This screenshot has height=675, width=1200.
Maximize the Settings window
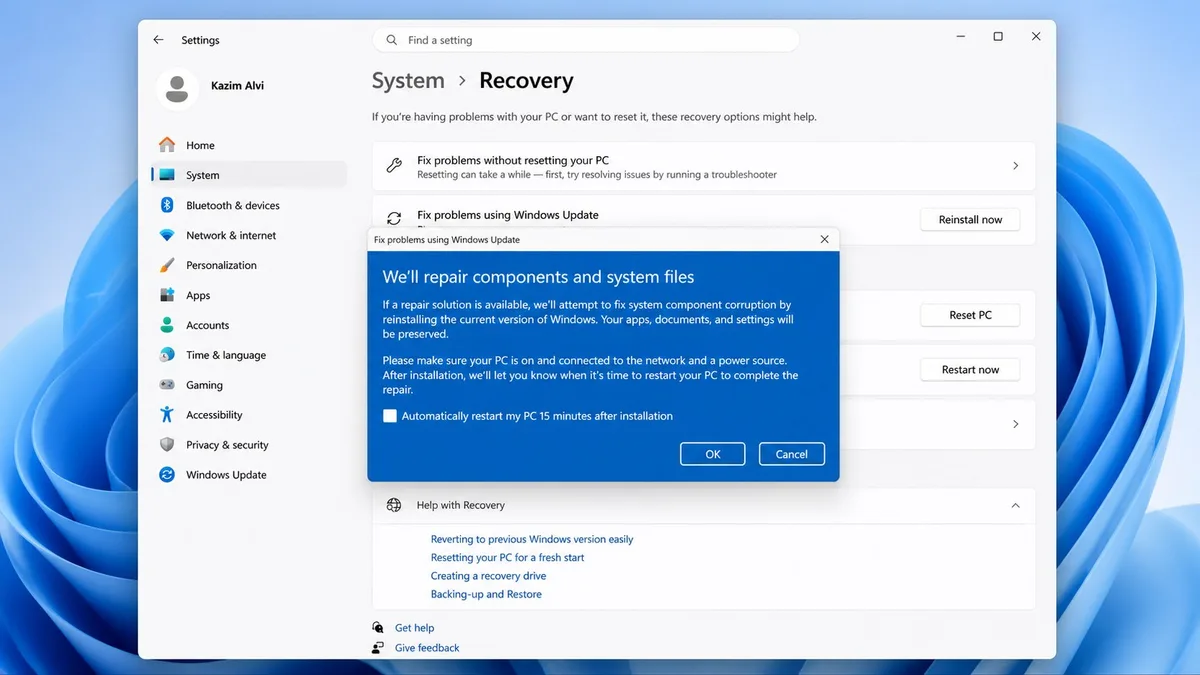coord(997,37)
